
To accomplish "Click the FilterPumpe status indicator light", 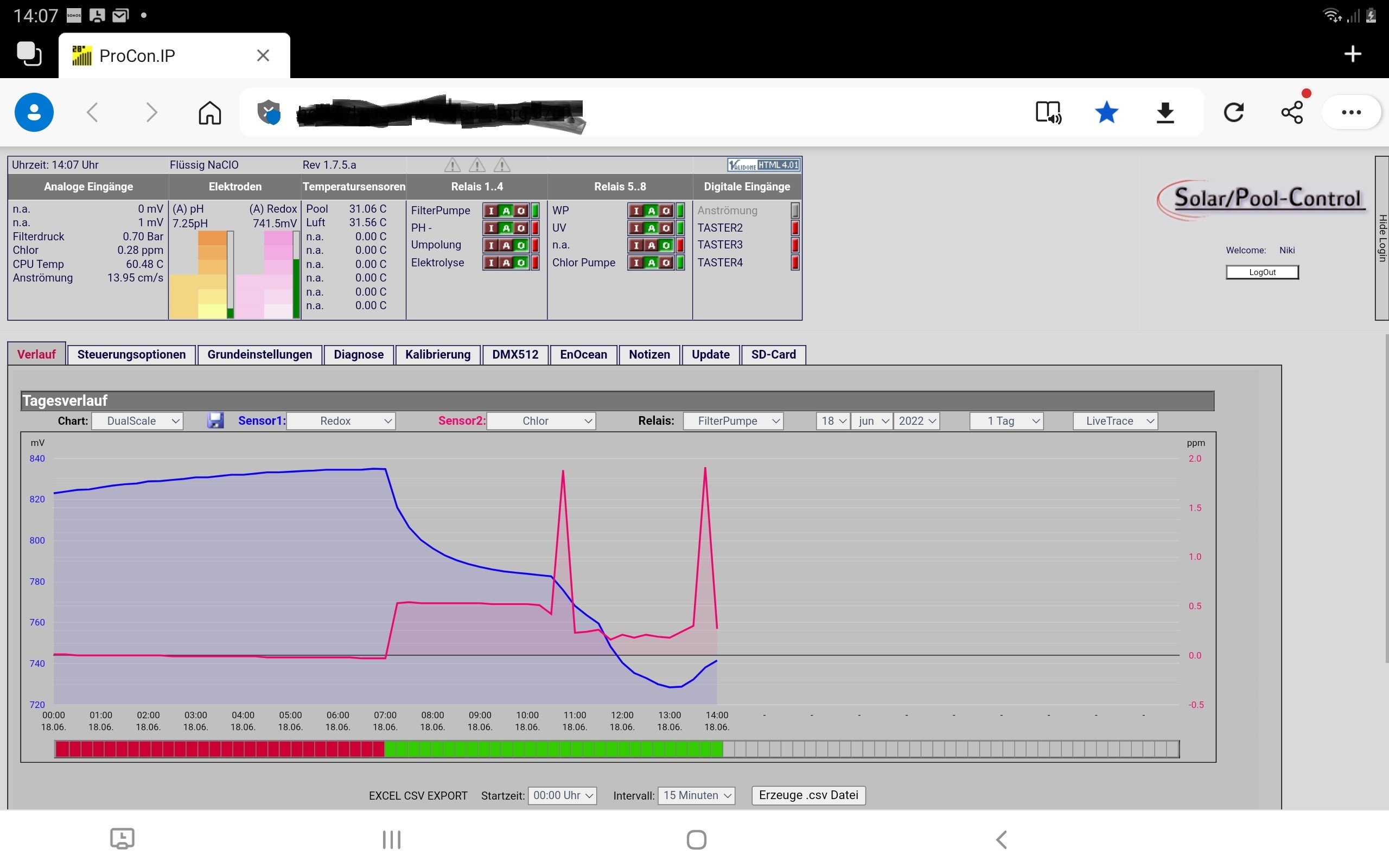I will (x=536, y=210).
